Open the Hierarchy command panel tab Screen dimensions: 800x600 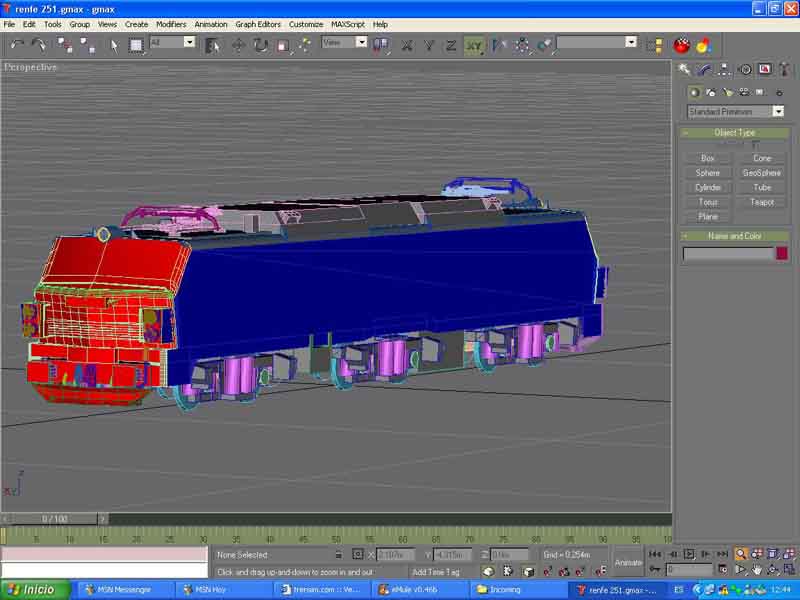click(724, 69)
